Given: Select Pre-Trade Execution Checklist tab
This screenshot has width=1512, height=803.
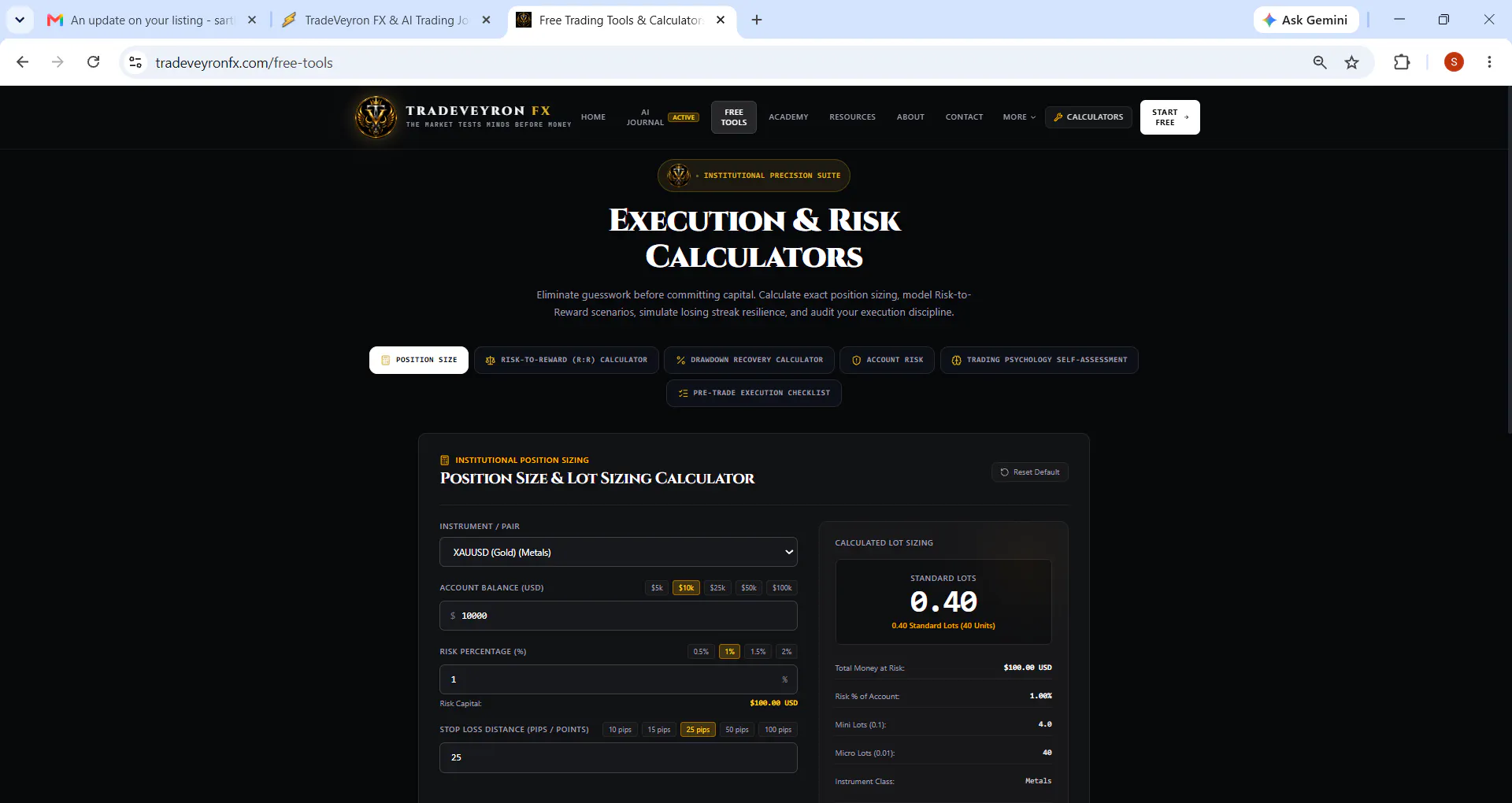Looking at the screenshot, I should coord(754,393).
